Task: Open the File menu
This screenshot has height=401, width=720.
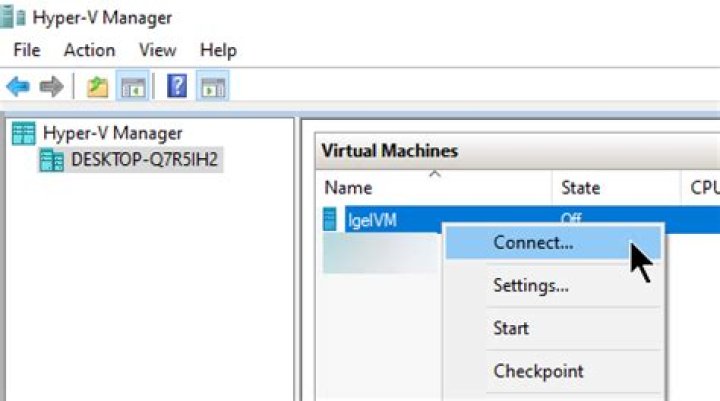Action: tap(27, 50)
